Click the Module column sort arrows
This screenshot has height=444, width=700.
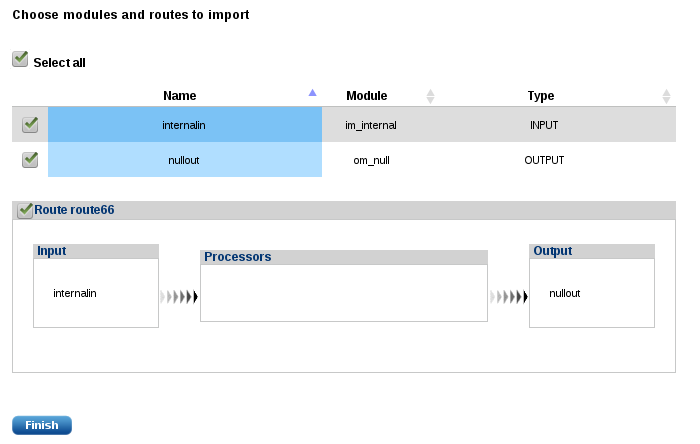pos(431,96)
